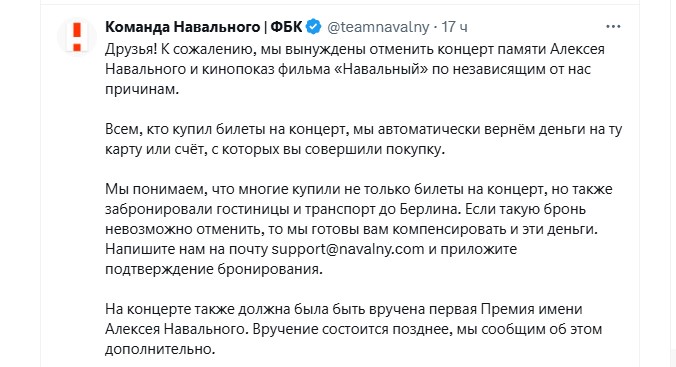676x367 pixels.
Task: Click the line На концерте также должна
Action: (x=344, y=309)
